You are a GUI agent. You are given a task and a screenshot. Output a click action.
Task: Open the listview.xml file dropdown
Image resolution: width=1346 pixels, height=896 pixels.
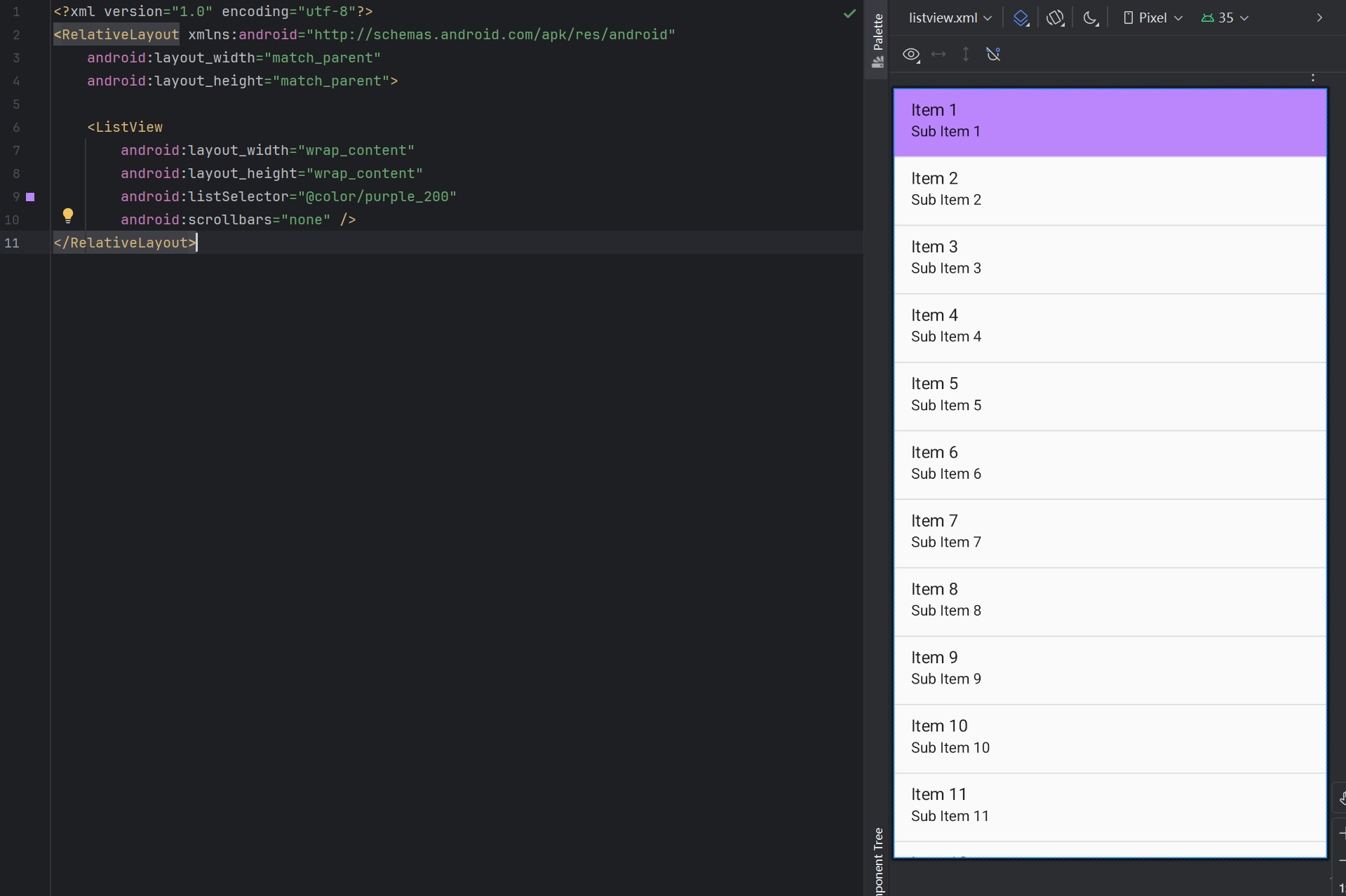pos(950,18)
